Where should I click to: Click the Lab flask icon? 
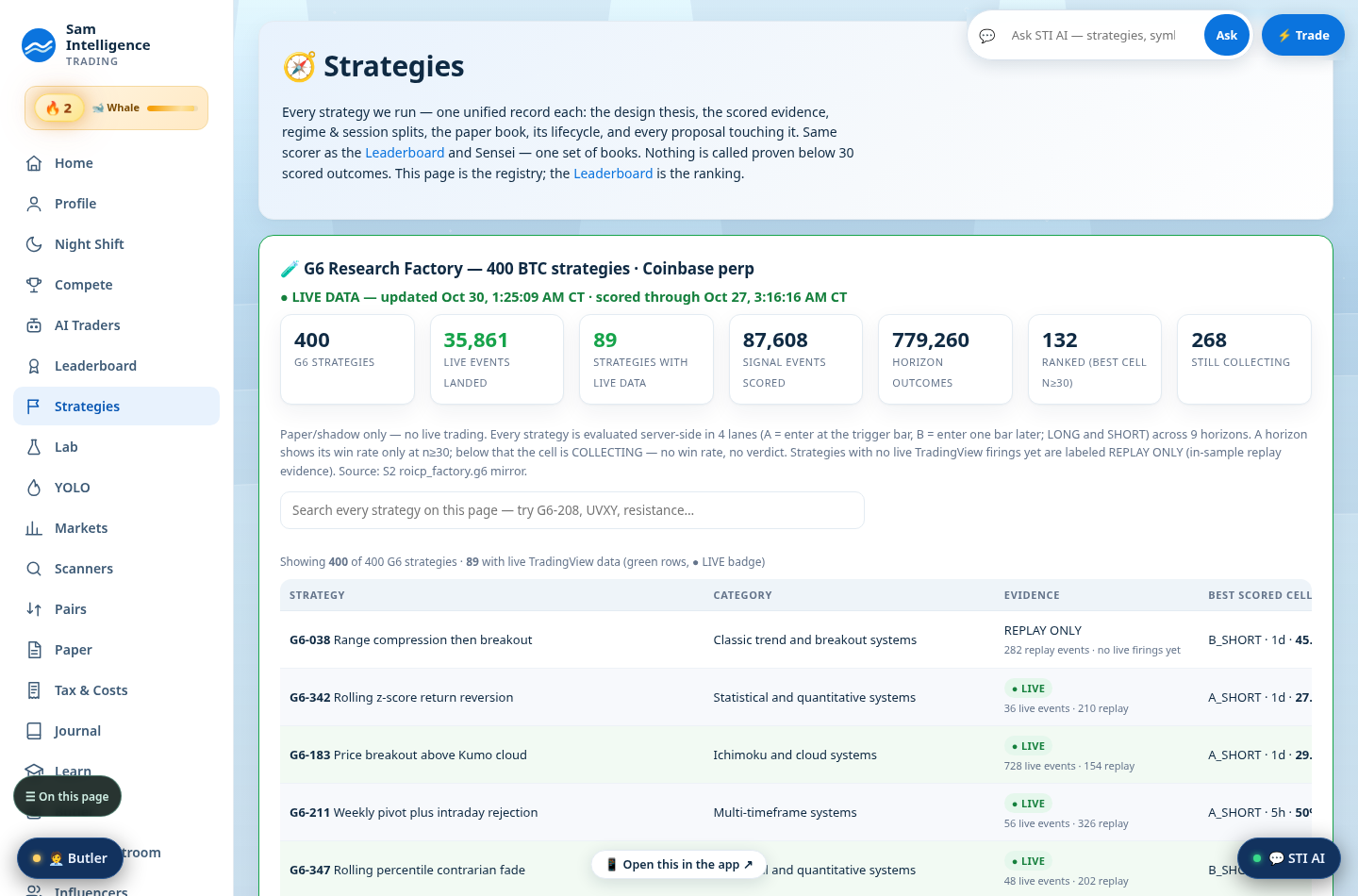pyautogui.click(x=34, y=447)
